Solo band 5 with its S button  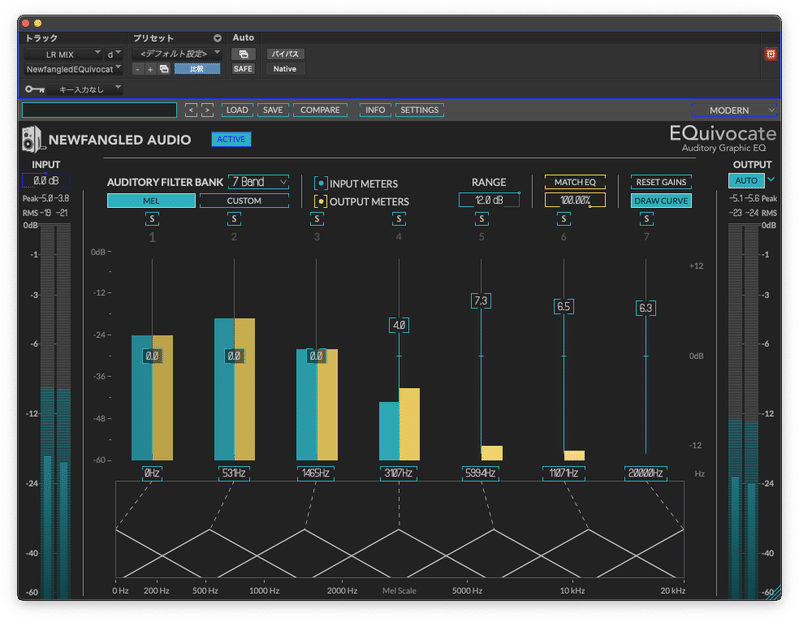pyautogui.click(x=482, y=219)
